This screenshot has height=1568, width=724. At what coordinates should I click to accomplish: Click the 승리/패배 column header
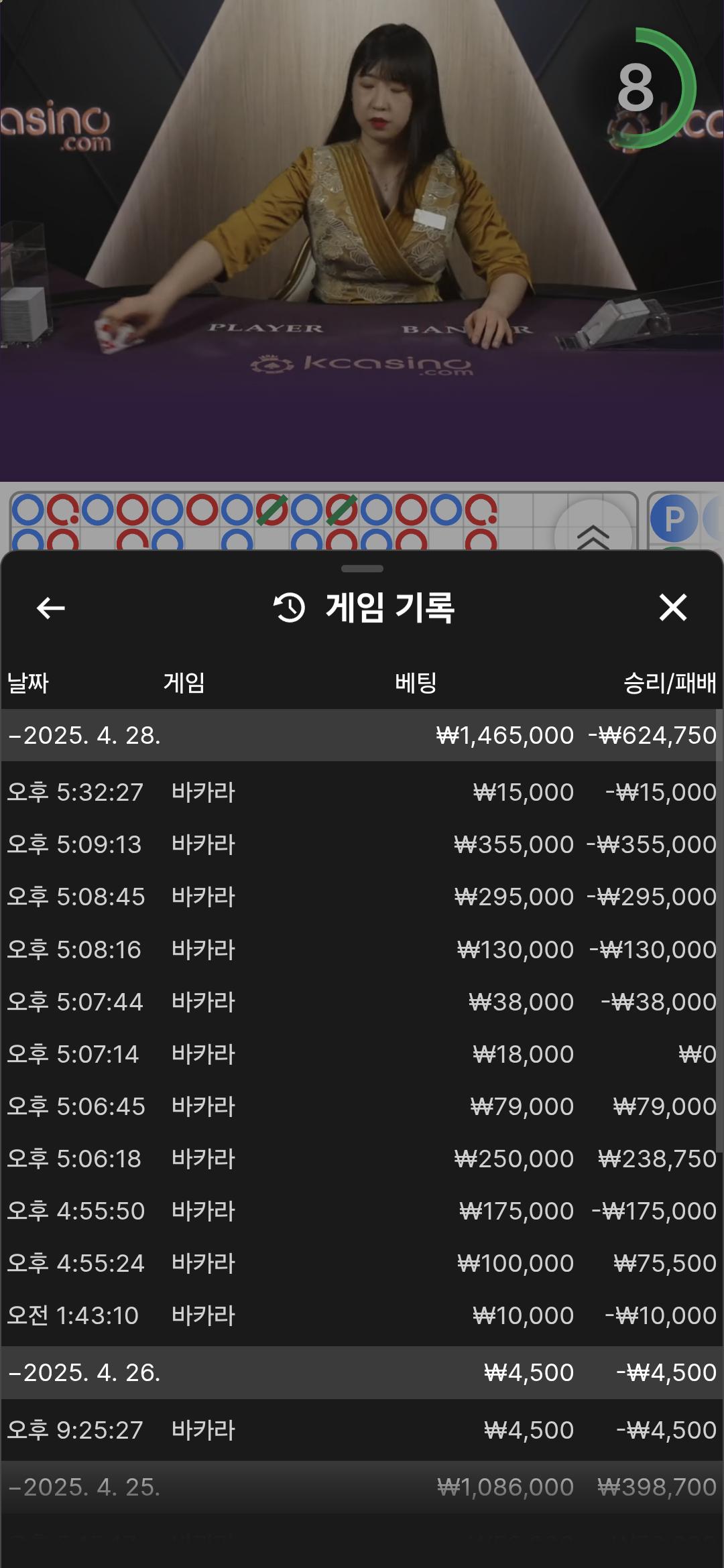pos(669,683)
